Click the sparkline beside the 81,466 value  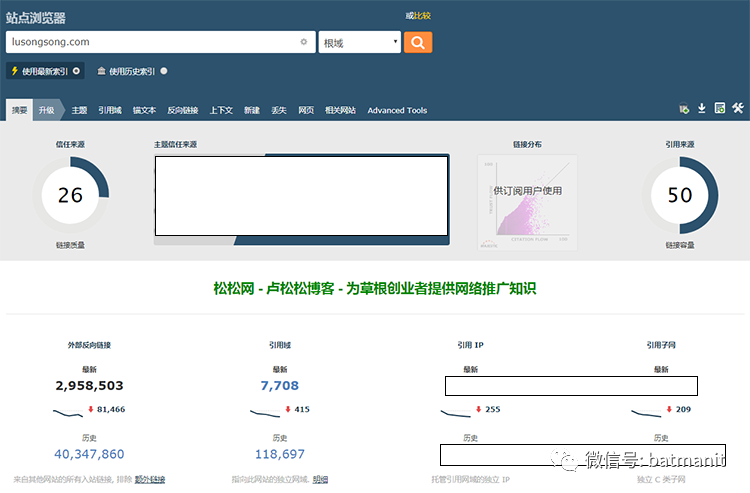coord(68,413)
